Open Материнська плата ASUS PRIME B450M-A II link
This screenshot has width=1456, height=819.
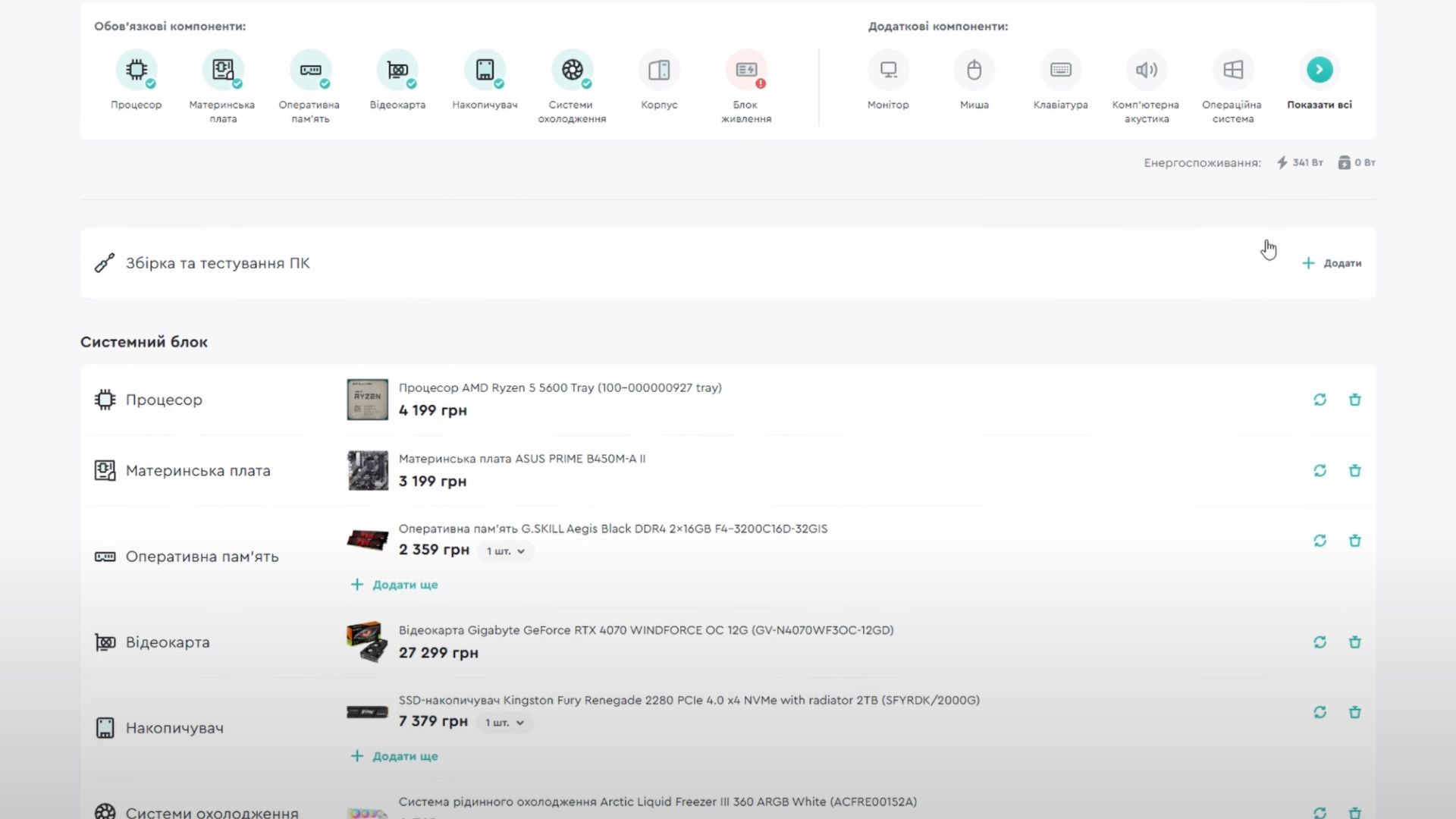(x=522, y=459)
